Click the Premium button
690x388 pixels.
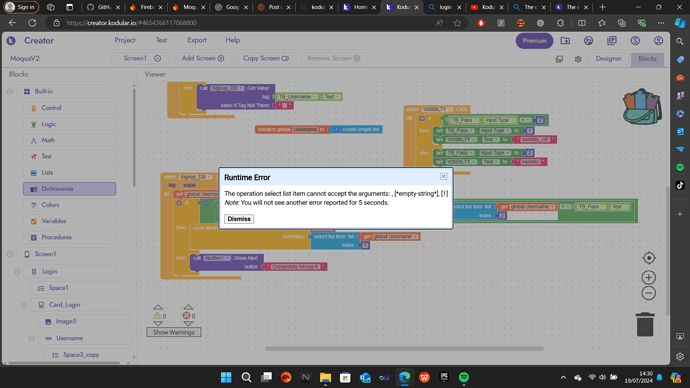pos(534,40)
